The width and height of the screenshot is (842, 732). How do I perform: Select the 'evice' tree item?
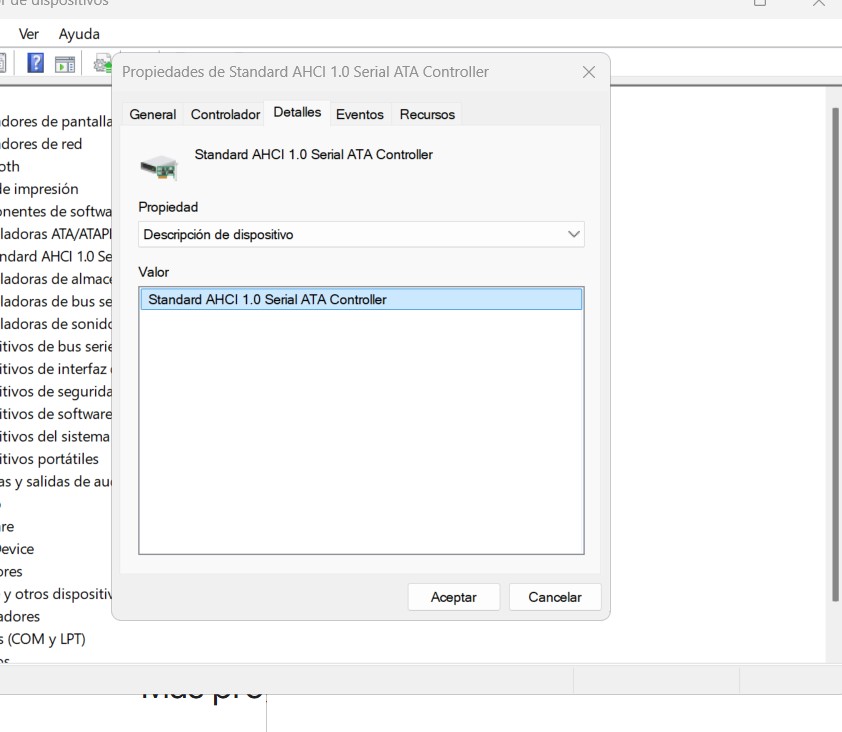pyautogui.click(x=17, y=549)
